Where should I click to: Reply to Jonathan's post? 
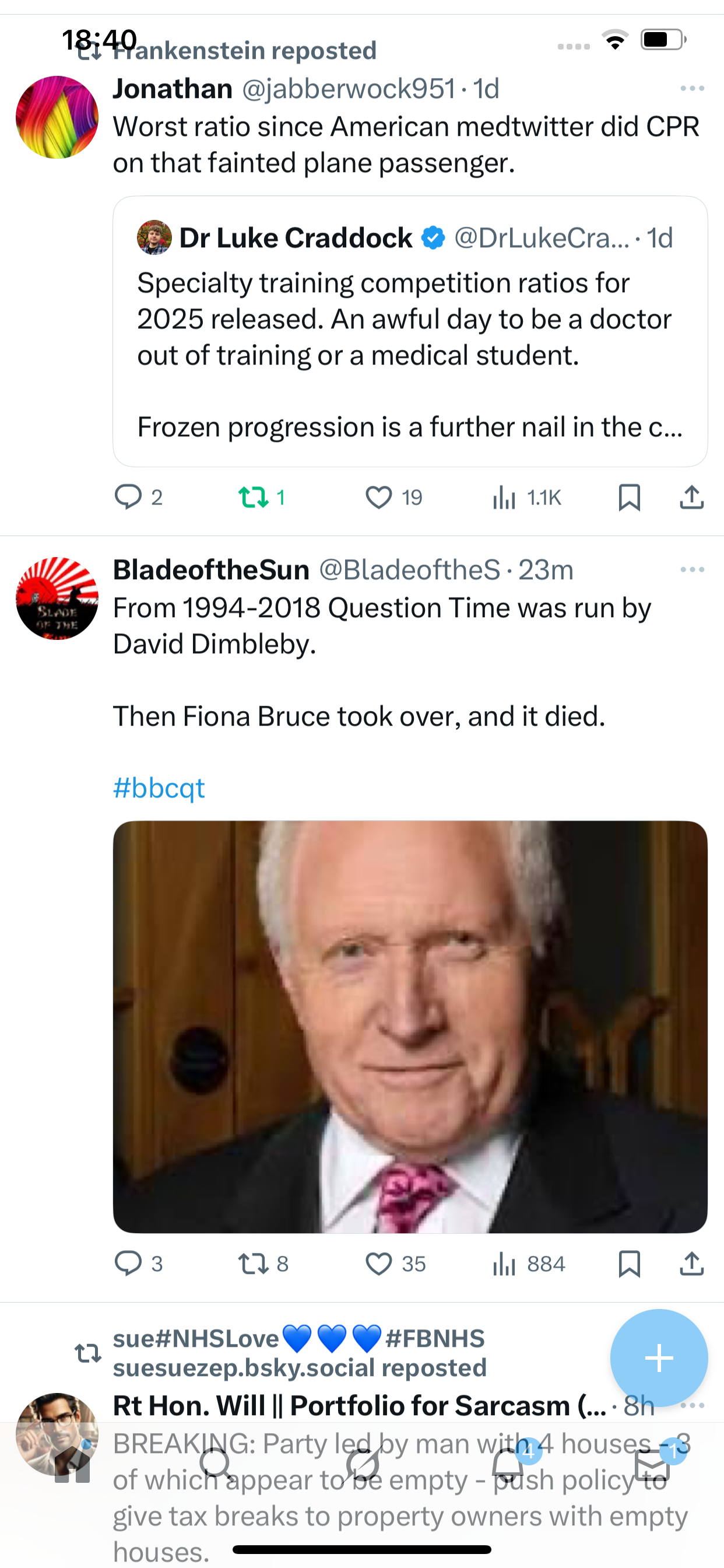(128, 496)
